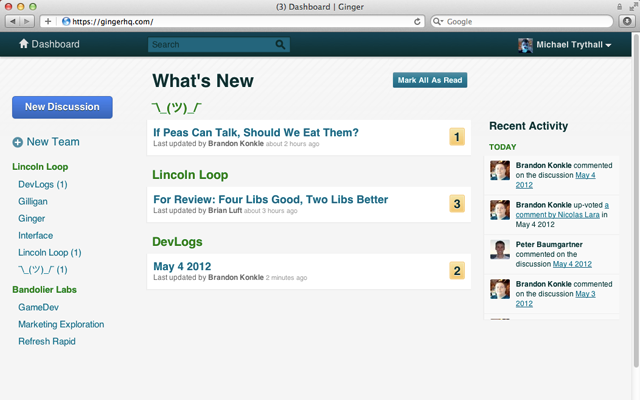The height and width of the screenshot is (400, 640).
Task: Click the reload page icon in the address bar
Action: click(417, 21)
